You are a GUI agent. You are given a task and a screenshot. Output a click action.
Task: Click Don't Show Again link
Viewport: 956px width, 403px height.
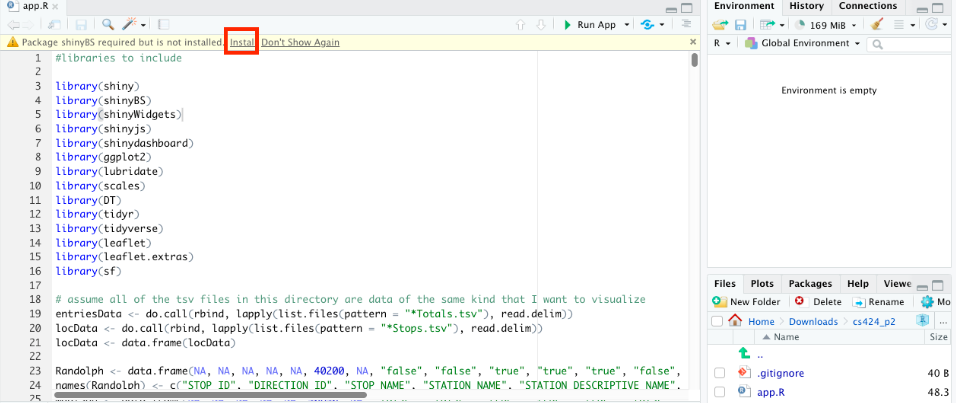[301, 42]
